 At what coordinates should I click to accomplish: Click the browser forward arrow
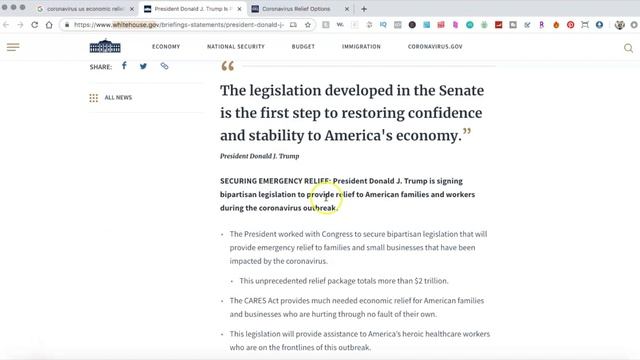(x=20, y=25)
